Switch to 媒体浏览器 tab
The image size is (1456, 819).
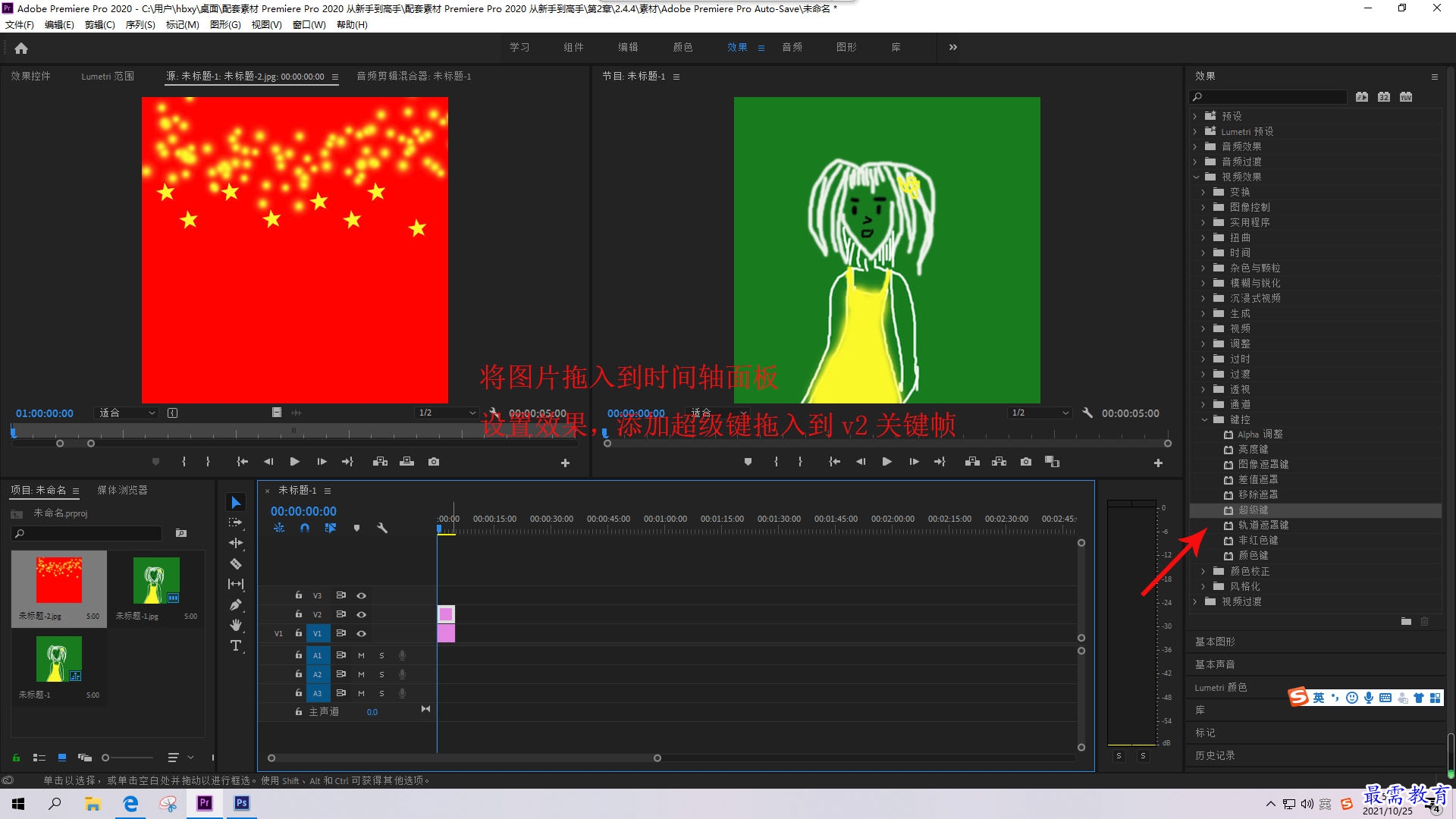tap(122, 490)
